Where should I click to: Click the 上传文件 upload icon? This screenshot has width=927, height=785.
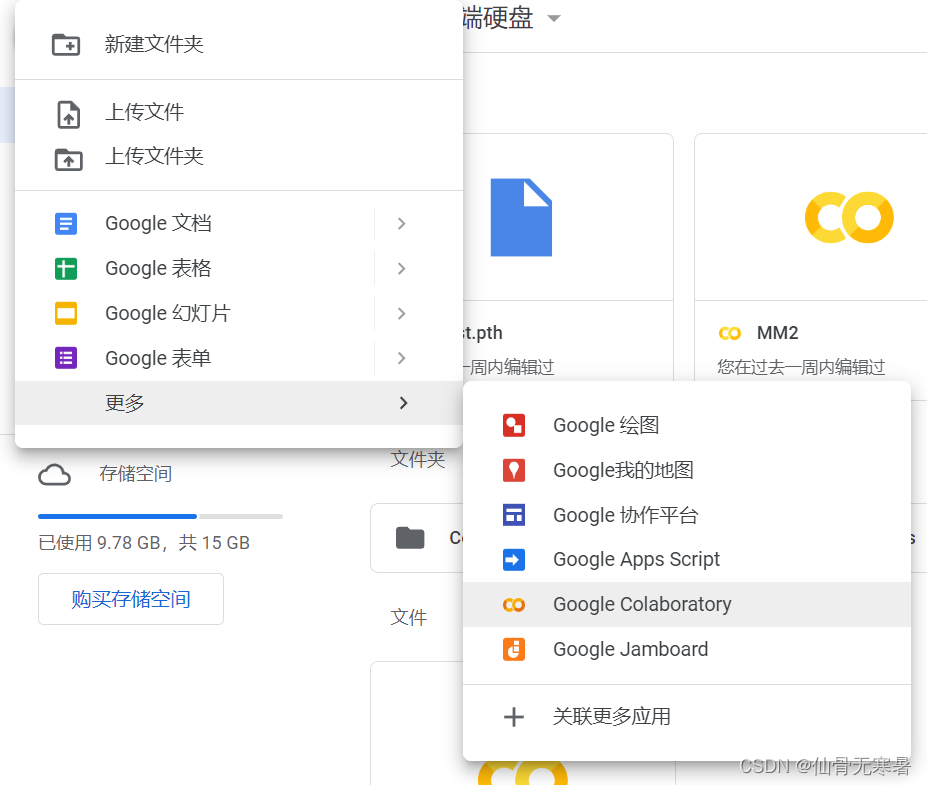point(66,112)
